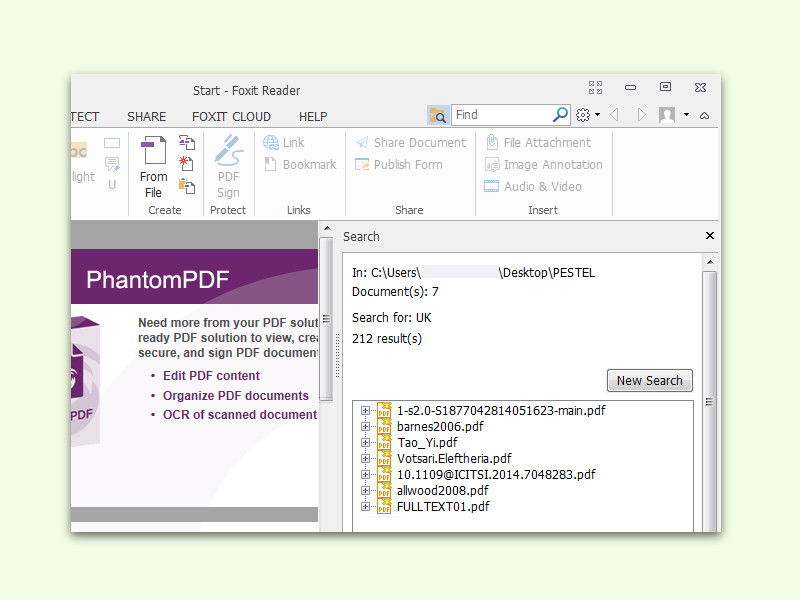Open the search settings gear icon

coord(583,115)
